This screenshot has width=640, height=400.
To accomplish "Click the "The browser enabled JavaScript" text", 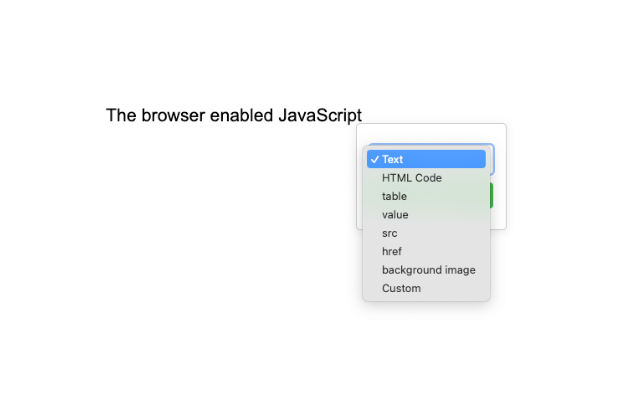I will [233, 115].
